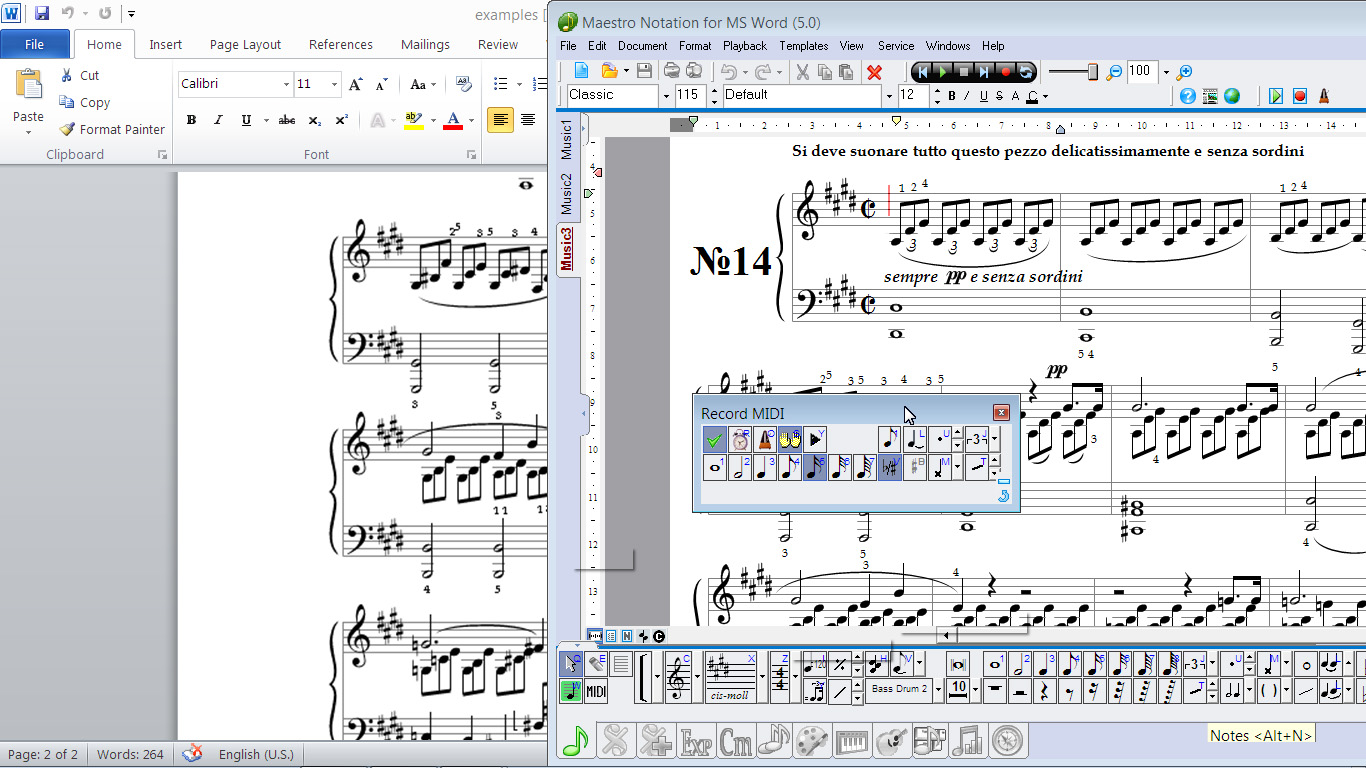Open the guitar tab at the bottom

tap(893, 741)
